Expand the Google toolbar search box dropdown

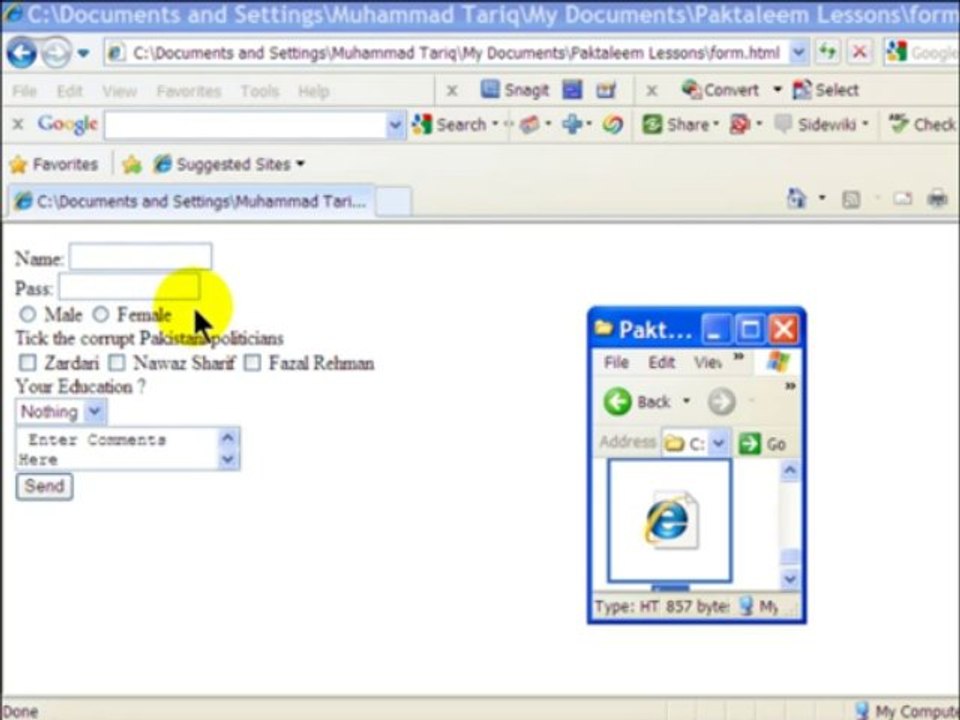(x=396, y=125)
